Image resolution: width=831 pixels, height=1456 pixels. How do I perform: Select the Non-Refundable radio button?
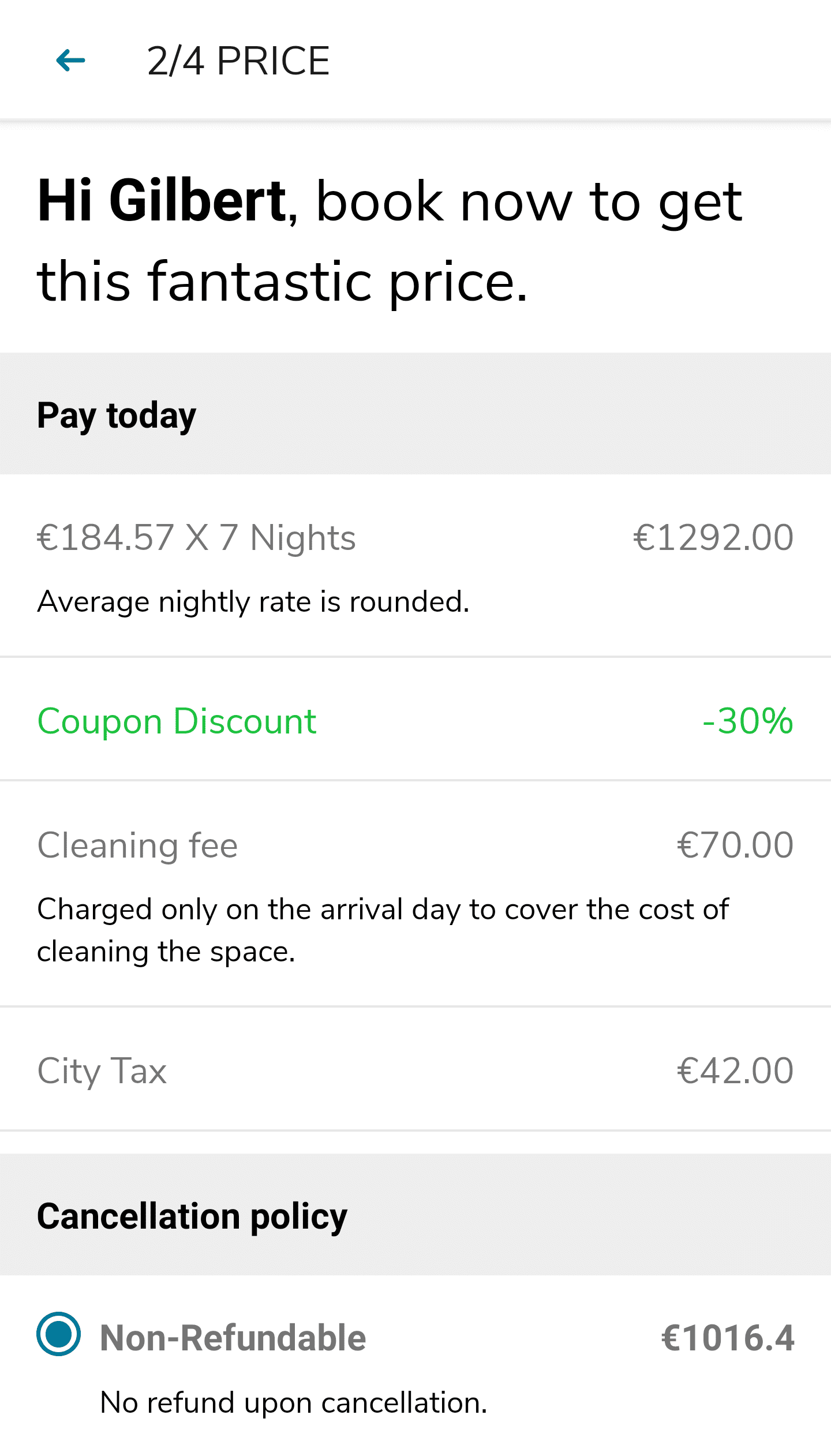[58, 1334]
